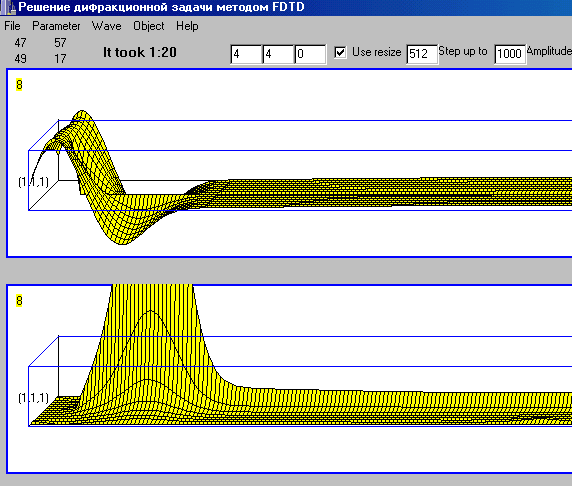Click the wave peak in upper plot

click(x=82, y=116)
